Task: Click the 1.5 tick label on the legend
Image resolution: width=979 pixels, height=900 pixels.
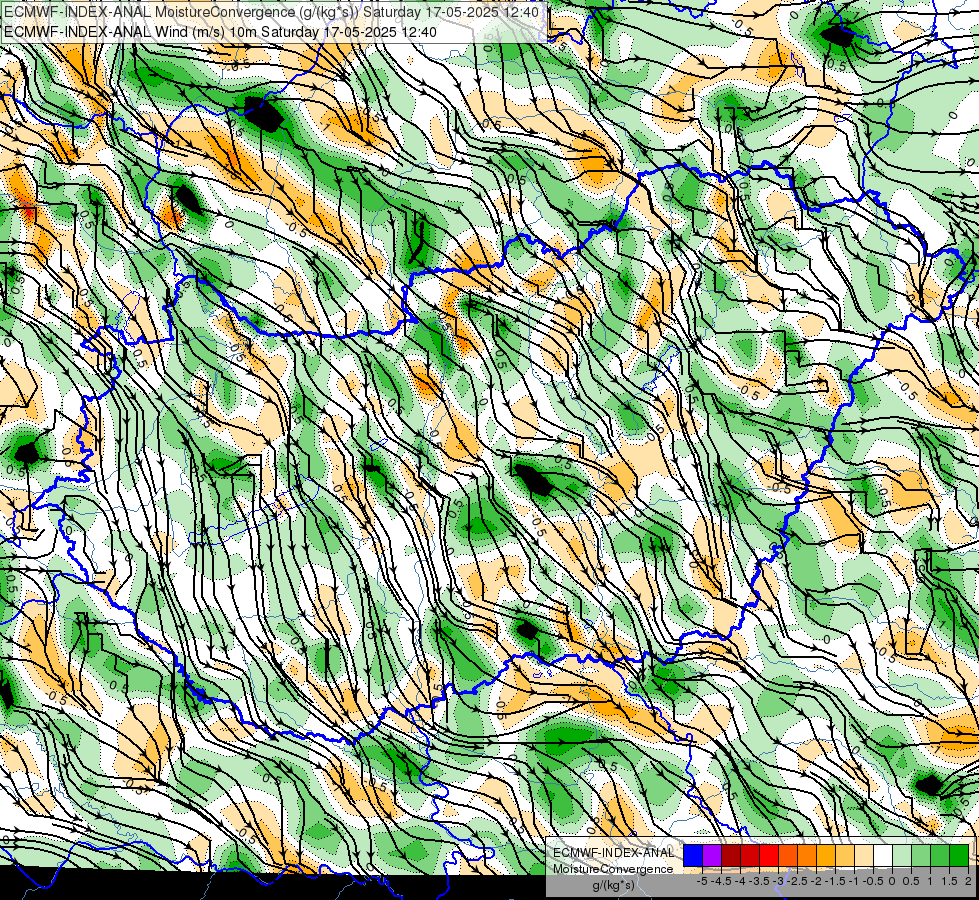Action: pos(949,881)
